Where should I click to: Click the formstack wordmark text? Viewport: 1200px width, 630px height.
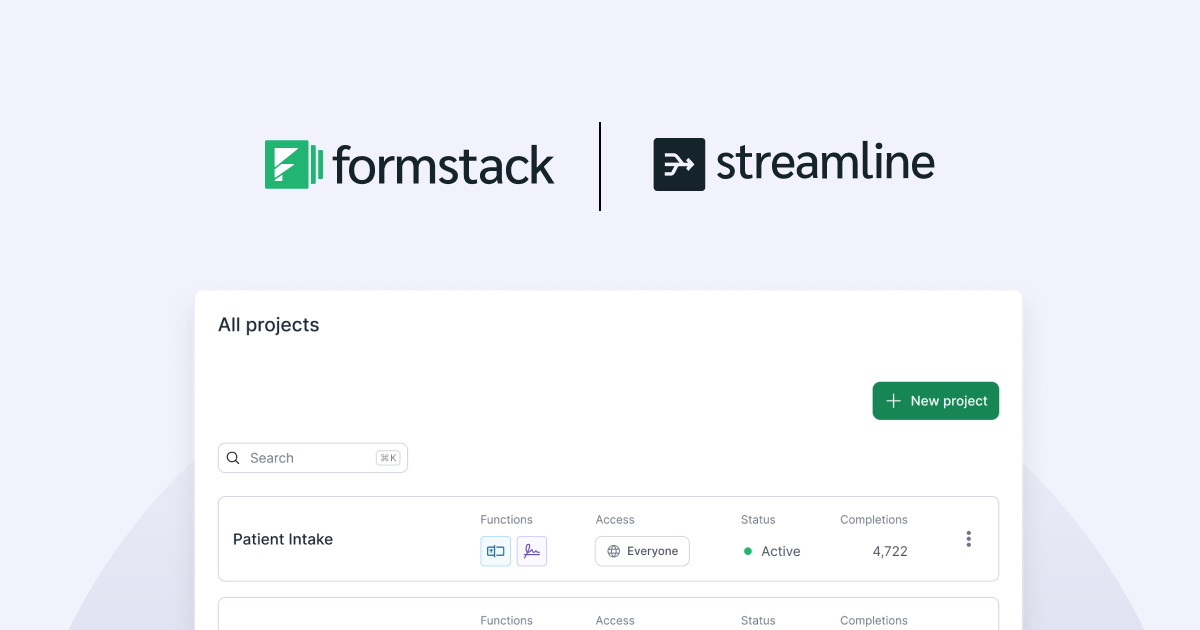pyautogui.click(x=444, y=165)
